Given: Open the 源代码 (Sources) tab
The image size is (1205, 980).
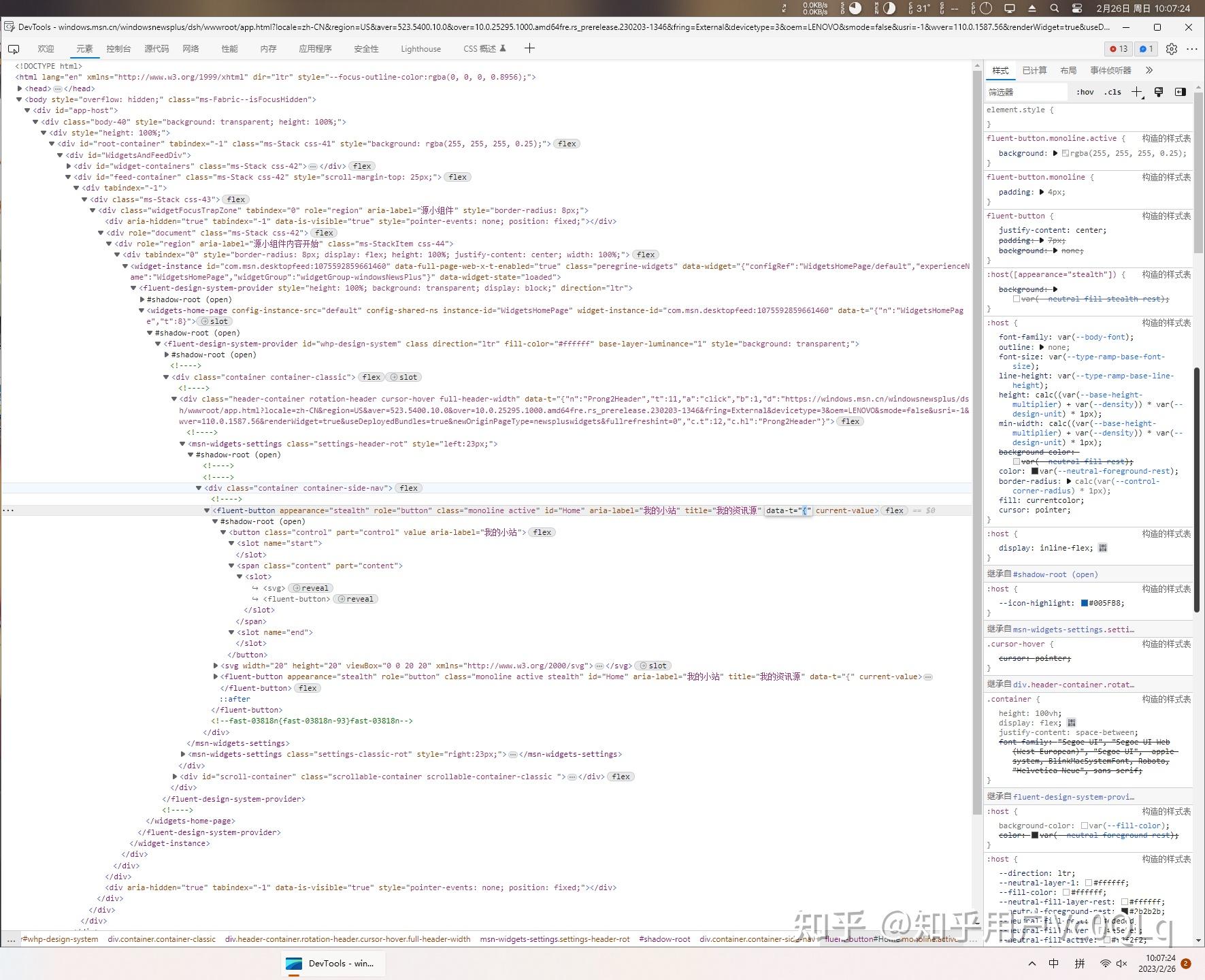Looking at the screenshot, I should [156, 49].
